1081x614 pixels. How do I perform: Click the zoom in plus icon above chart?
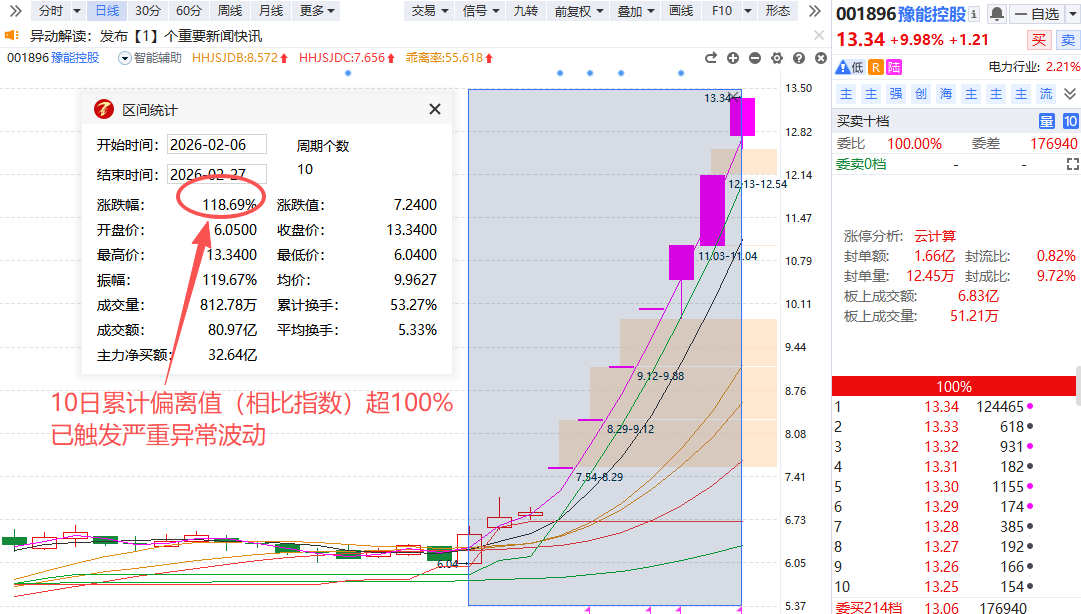(x=733, y=58)
